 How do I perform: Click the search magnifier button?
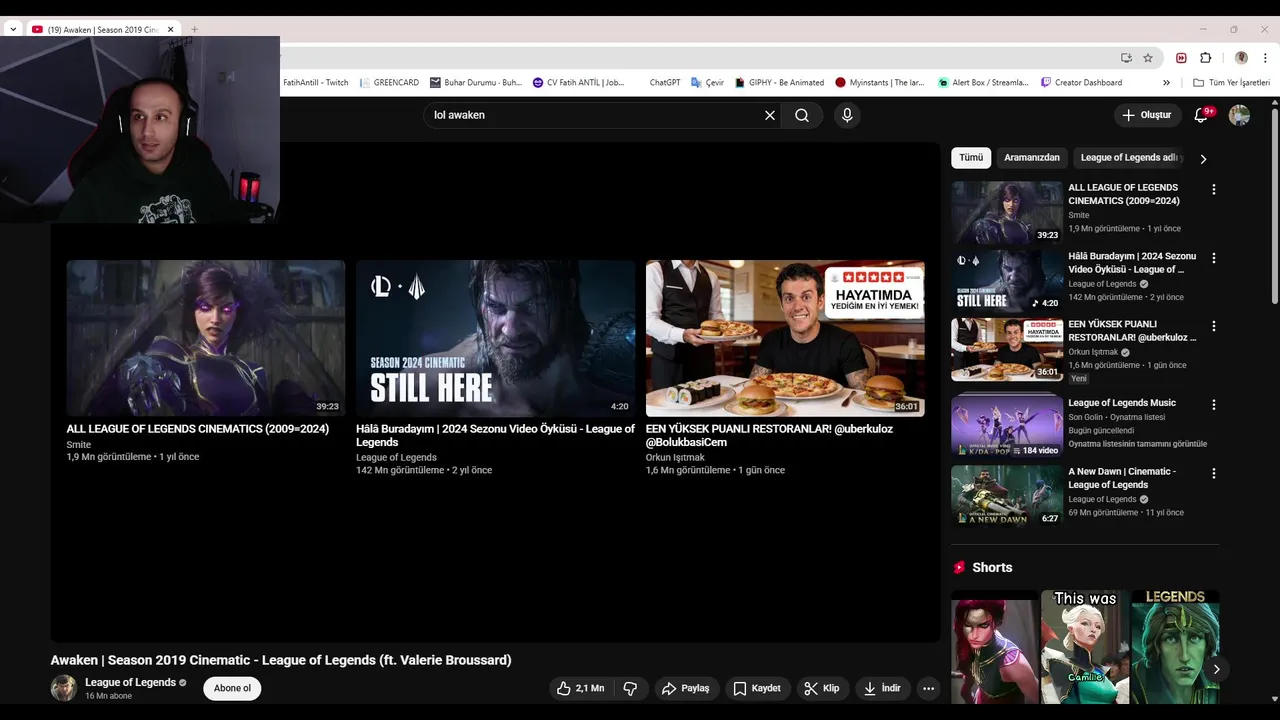coord(802,115)
